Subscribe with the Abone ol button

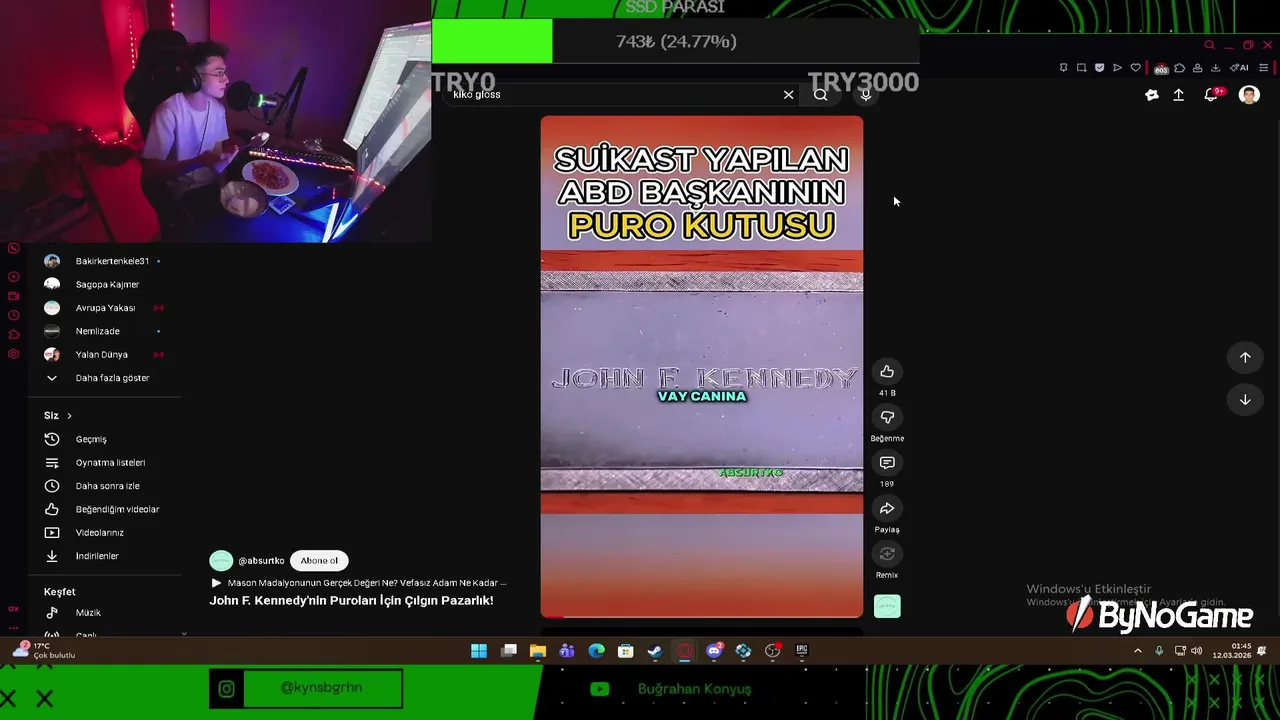click(319, 561)
